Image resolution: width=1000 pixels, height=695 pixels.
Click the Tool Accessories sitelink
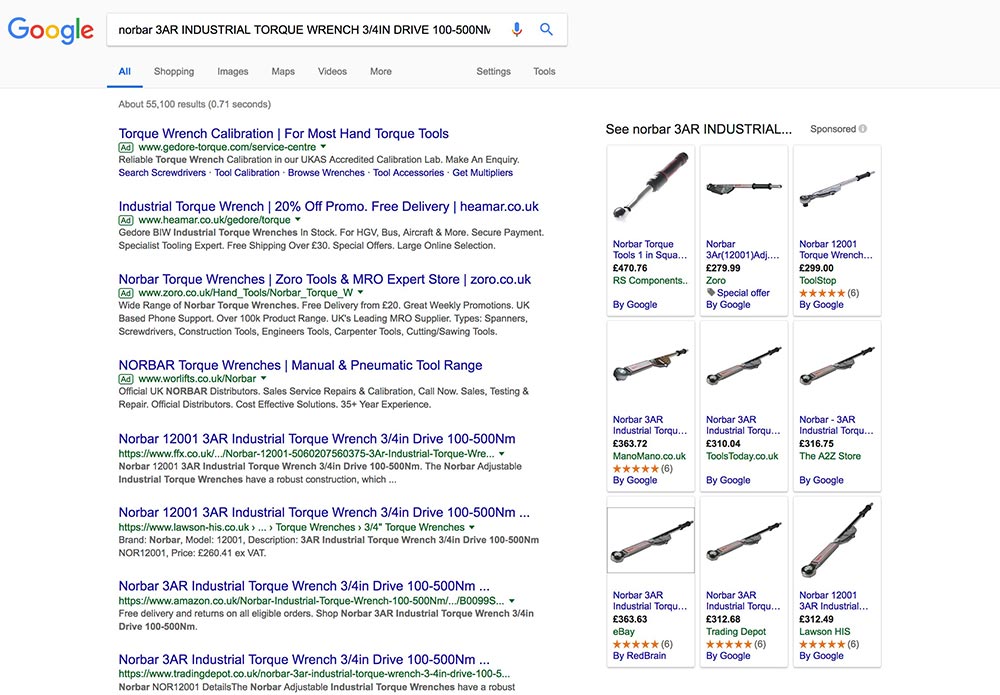[x=408, y=172]
